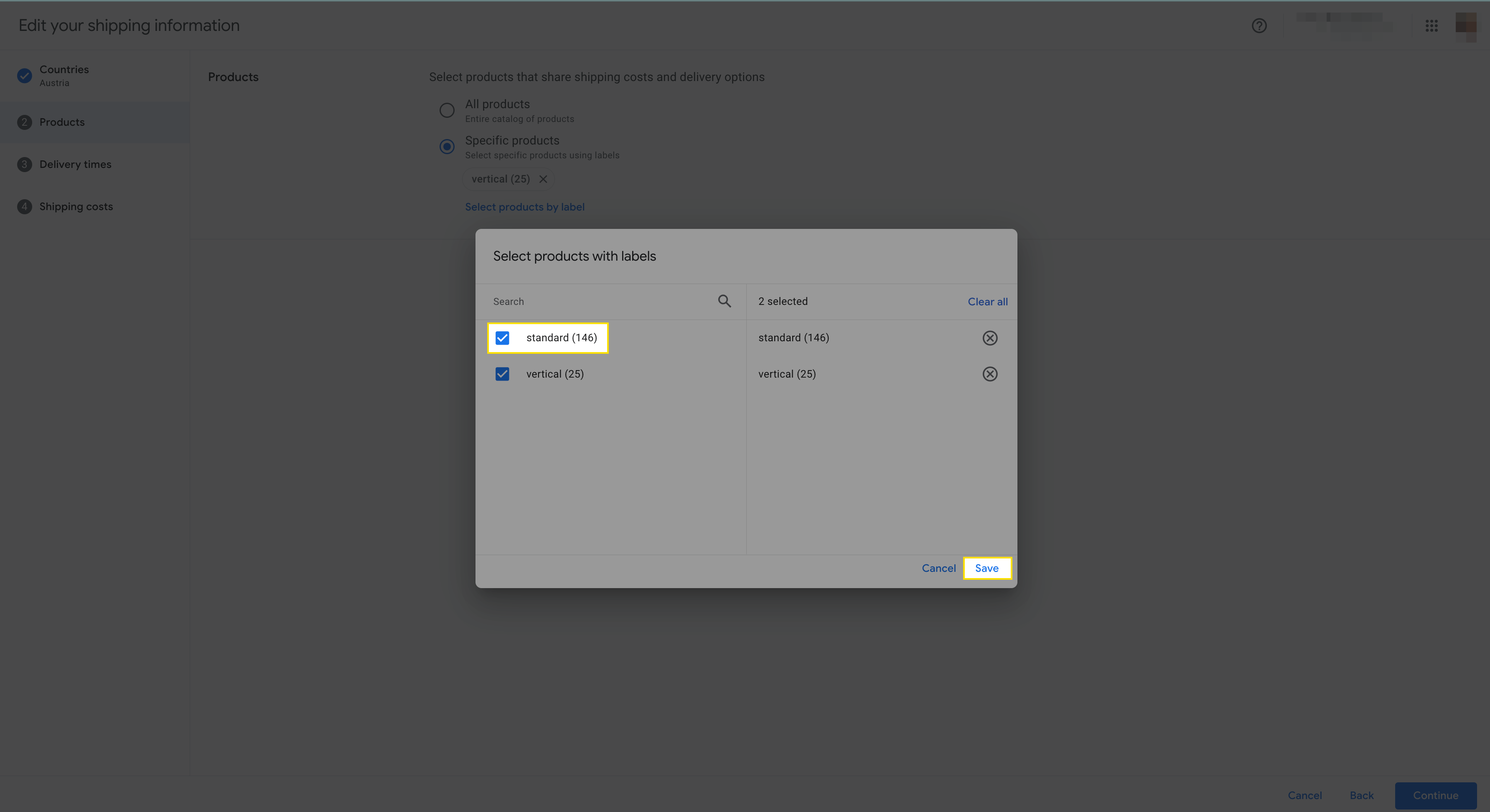Click the 'Select products with labels' dialog title
The width and height of the screenshot is (1490, 812).
click(575, 256)
